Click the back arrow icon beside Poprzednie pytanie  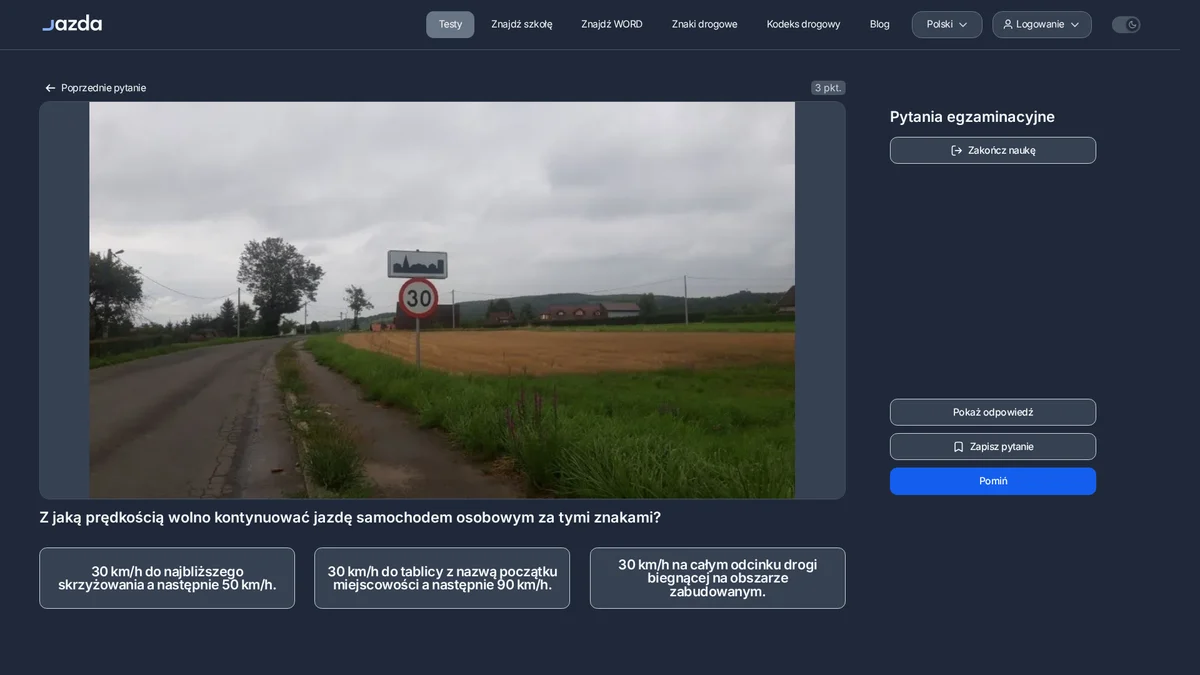[50, 88]
